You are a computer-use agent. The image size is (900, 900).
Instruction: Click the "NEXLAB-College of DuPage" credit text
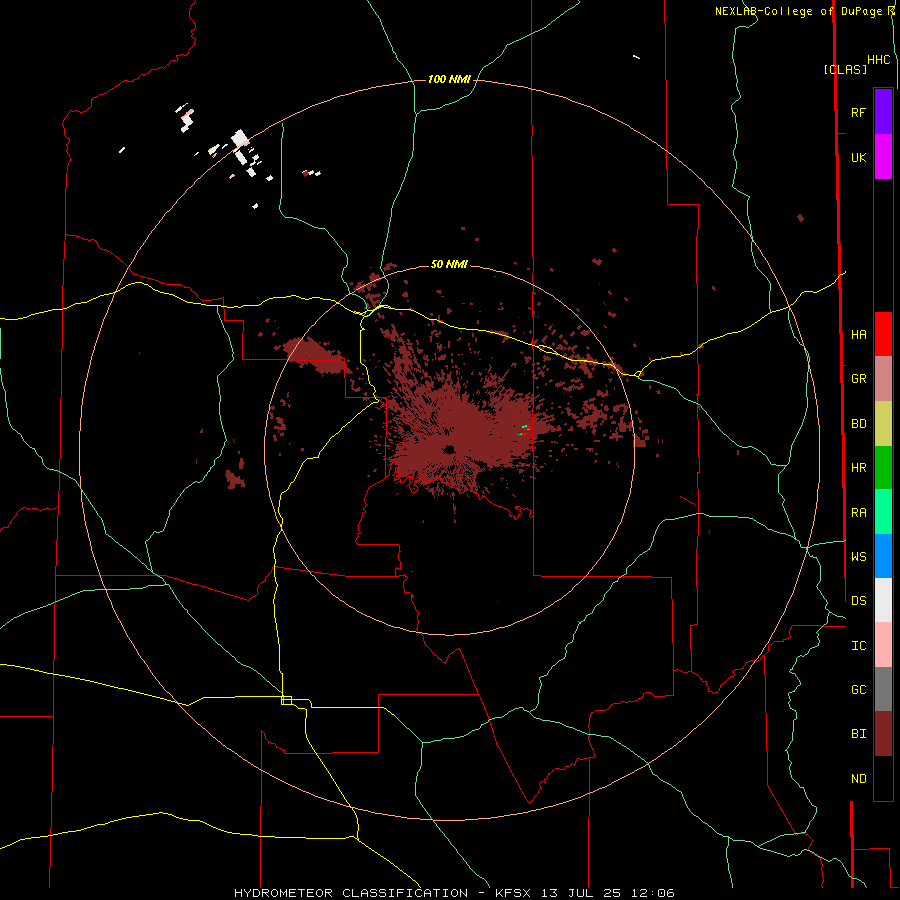click(798, 11)
